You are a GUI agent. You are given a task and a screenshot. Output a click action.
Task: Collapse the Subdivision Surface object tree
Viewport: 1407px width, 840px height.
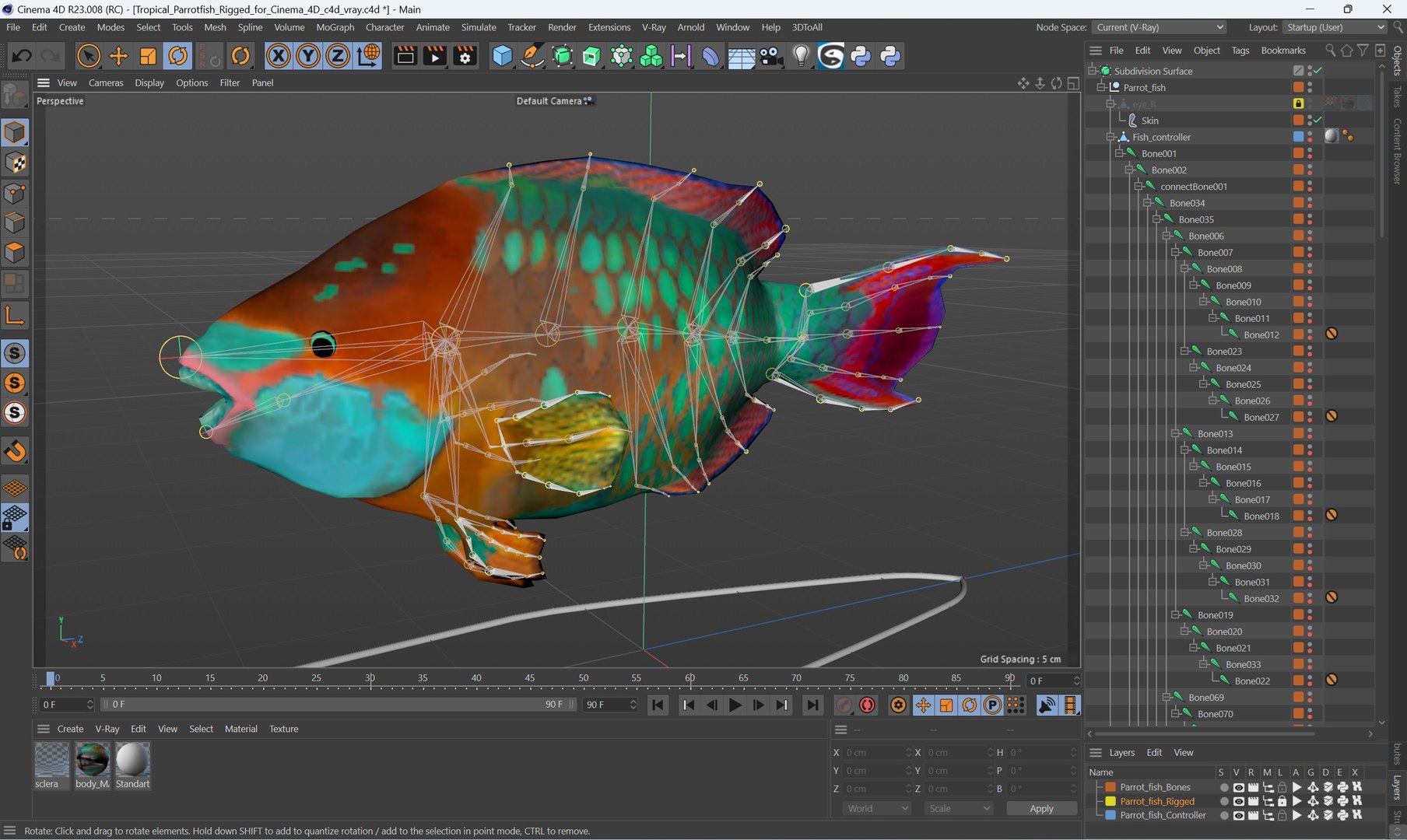[1092, 71]
